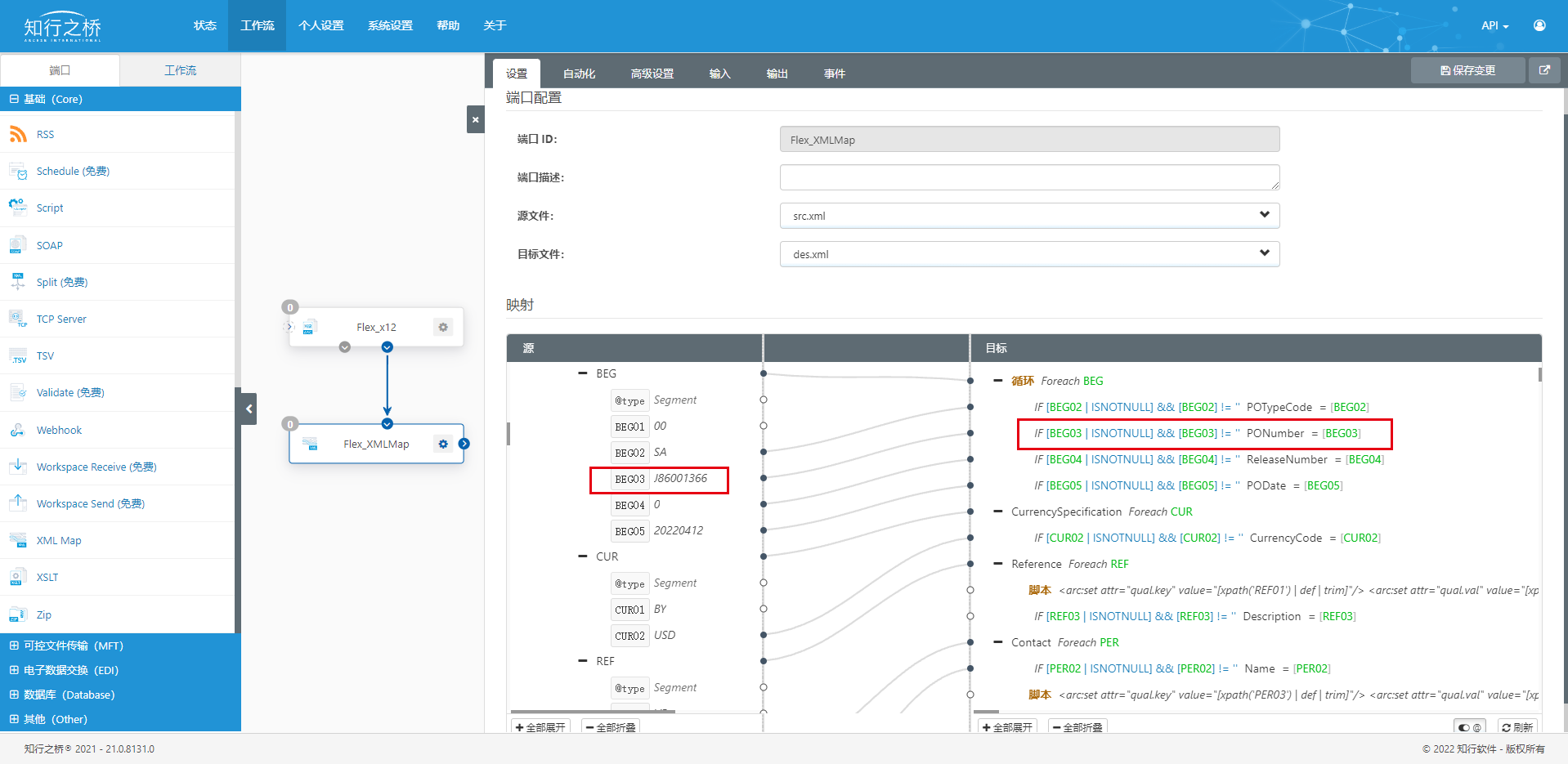Collapse the 基础 (Core) category
Screen dimensions: 1568x764
coord(14,99)
